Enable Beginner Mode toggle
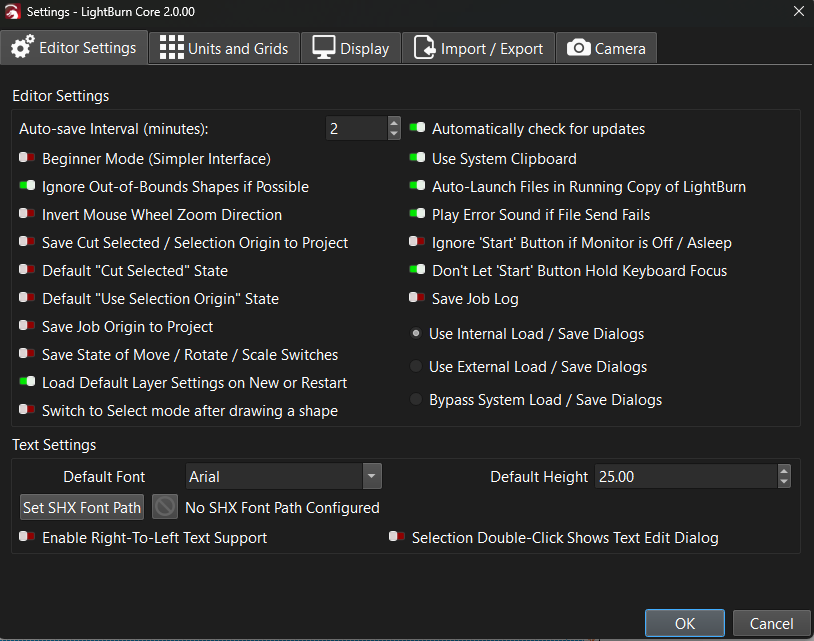814x641 pixels. (x=27, y=159)
